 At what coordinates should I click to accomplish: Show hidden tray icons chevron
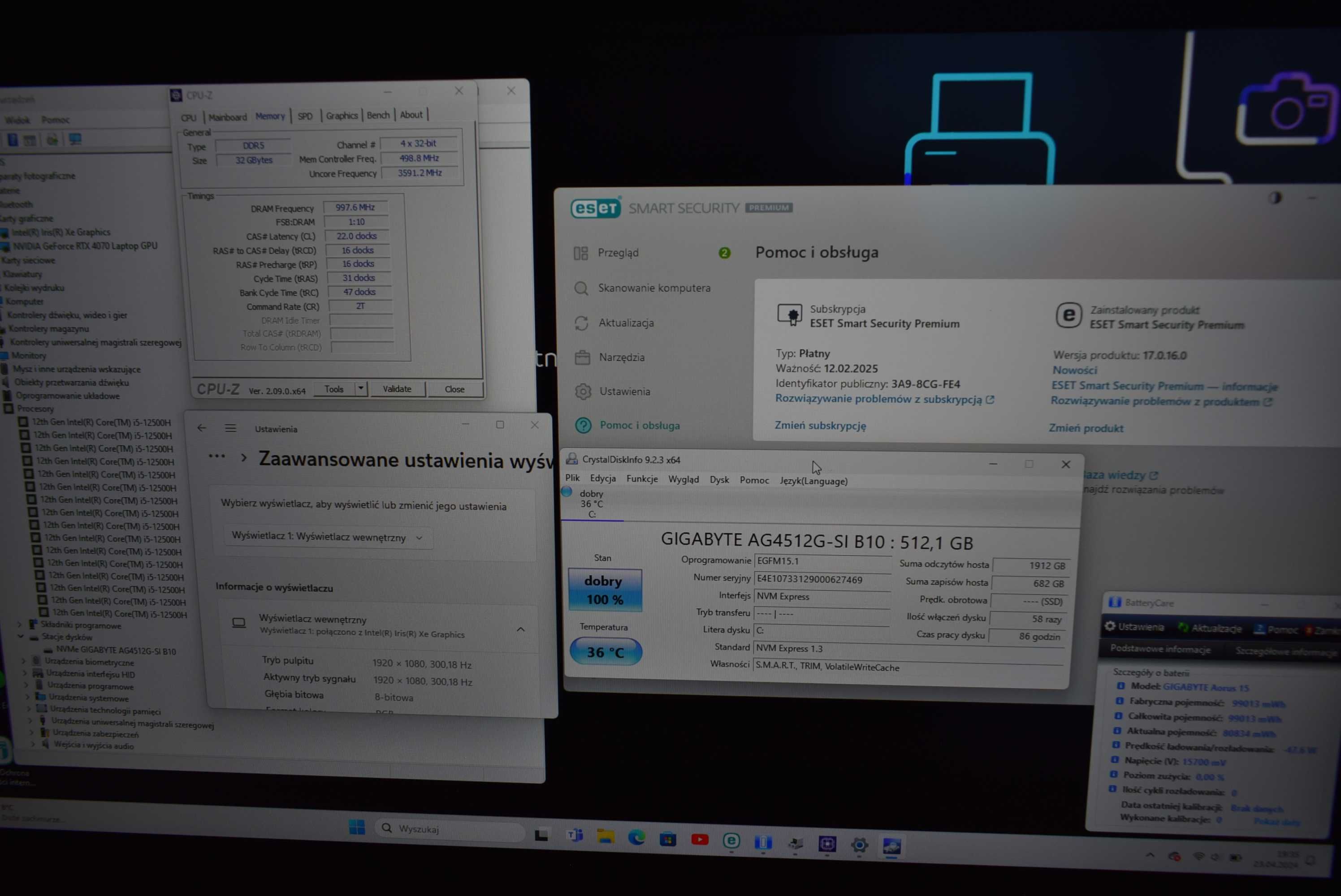(1150, 855)
